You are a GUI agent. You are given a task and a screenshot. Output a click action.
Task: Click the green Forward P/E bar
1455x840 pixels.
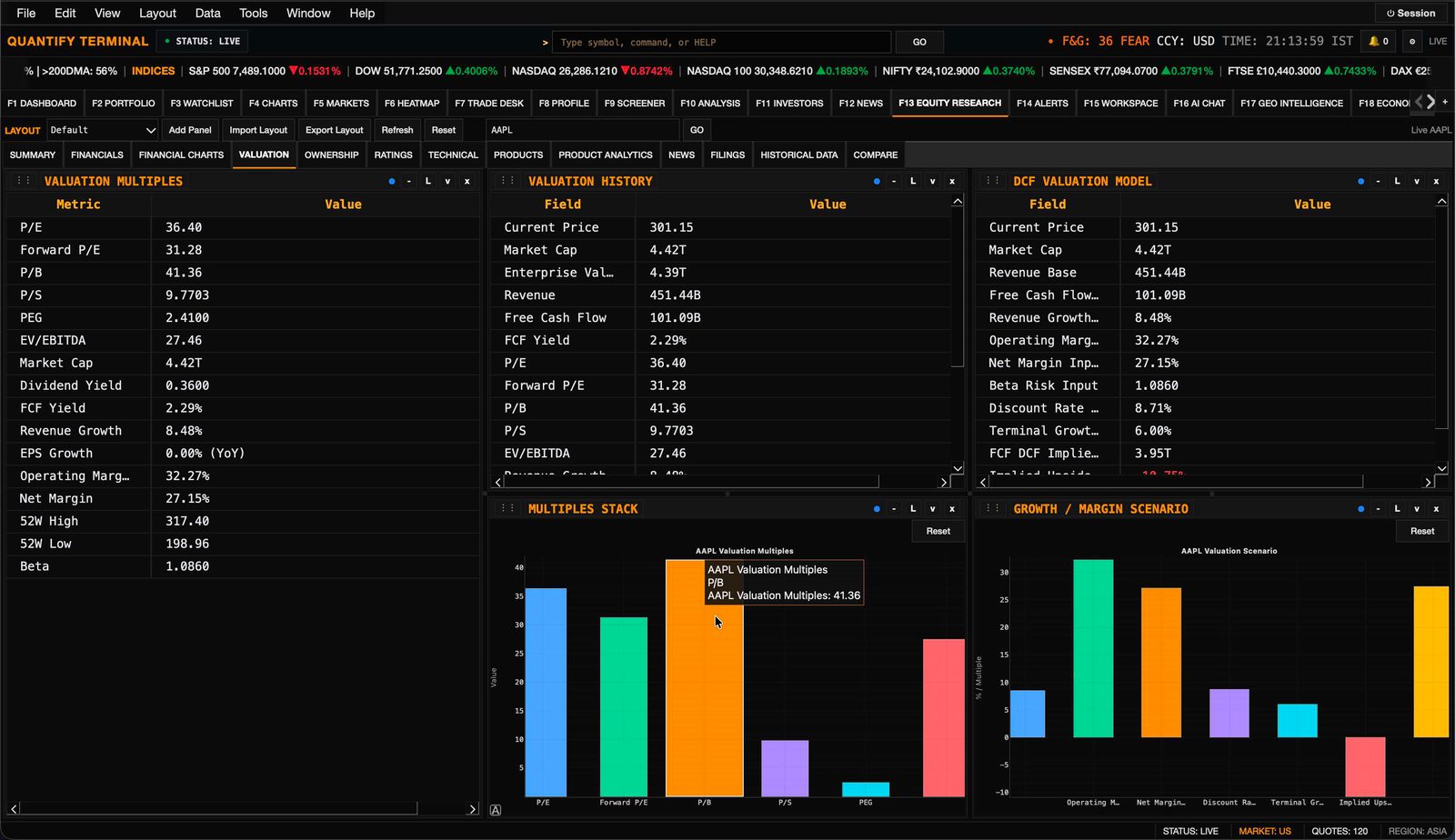(624, 707)
